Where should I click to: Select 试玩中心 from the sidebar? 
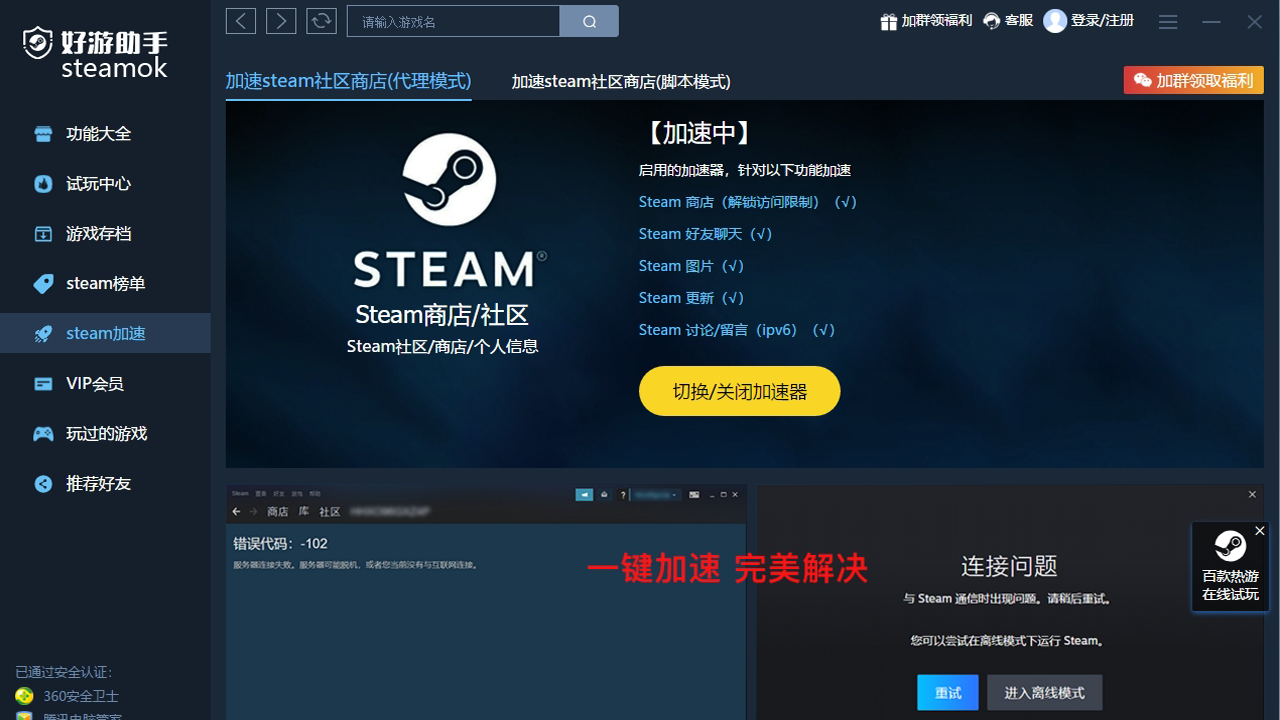click(92, 183)
